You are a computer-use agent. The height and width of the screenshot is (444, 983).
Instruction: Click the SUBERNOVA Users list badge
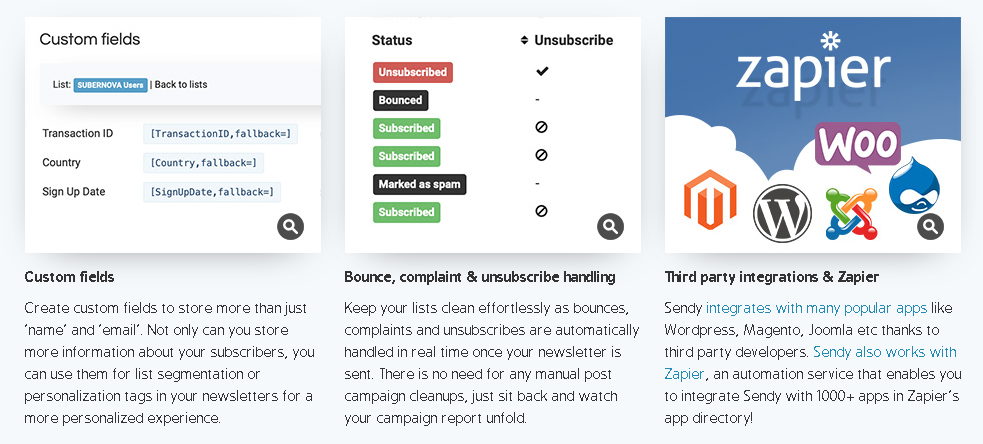tap(110, 85)
